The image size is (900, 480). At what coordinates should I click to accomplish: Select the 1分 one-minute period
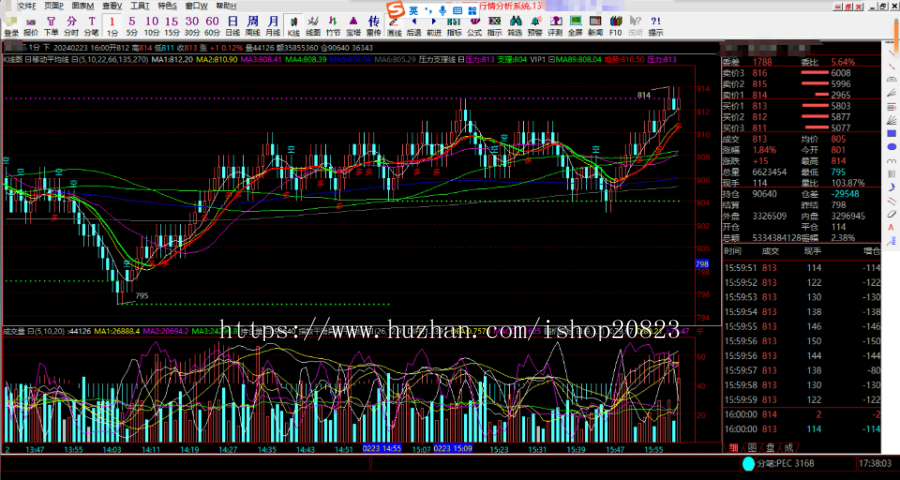[112, 26]
